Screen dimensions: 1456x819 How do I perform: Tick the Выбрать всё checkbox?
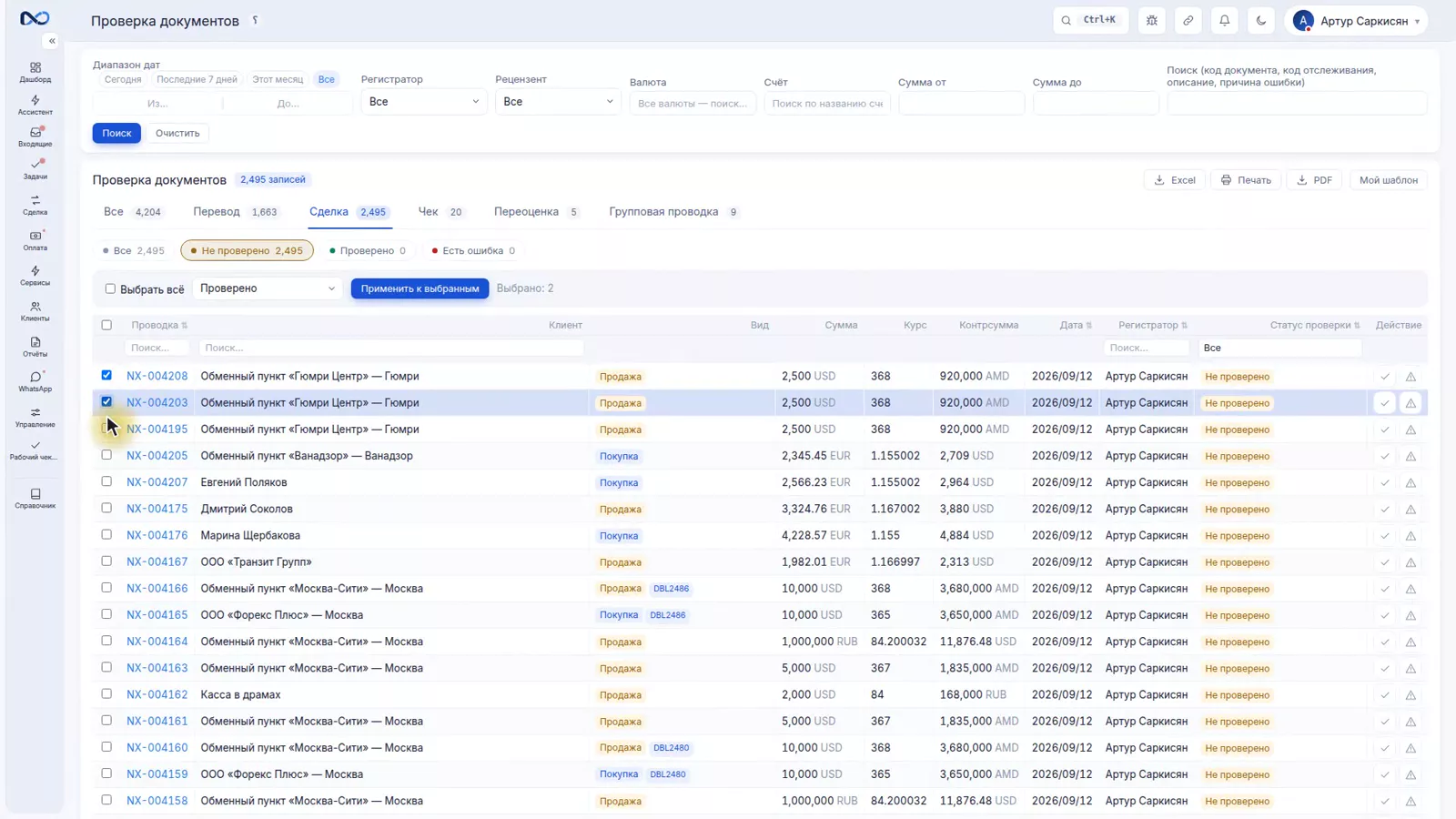coord(110,288)
